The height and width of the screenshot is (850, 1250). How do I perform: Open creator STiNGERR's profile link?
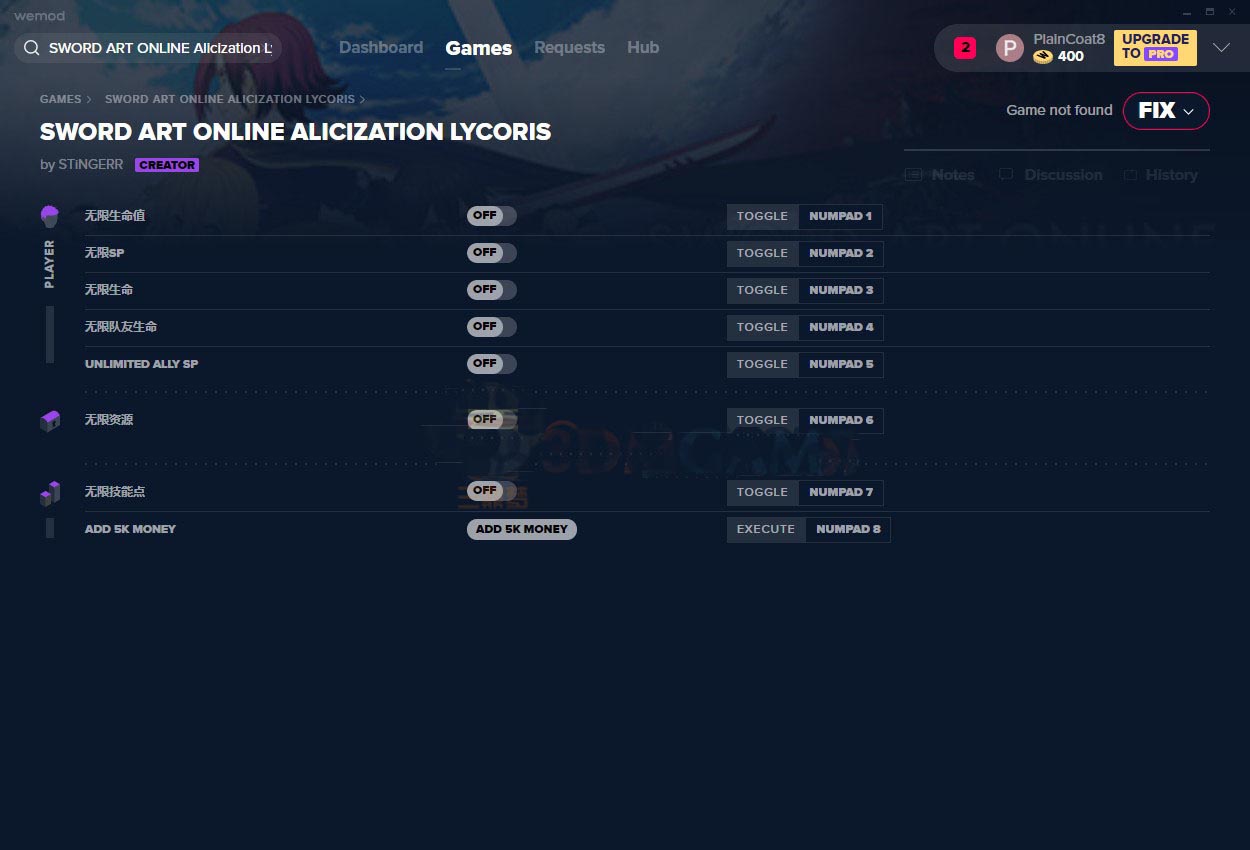[x=89, y=165]
